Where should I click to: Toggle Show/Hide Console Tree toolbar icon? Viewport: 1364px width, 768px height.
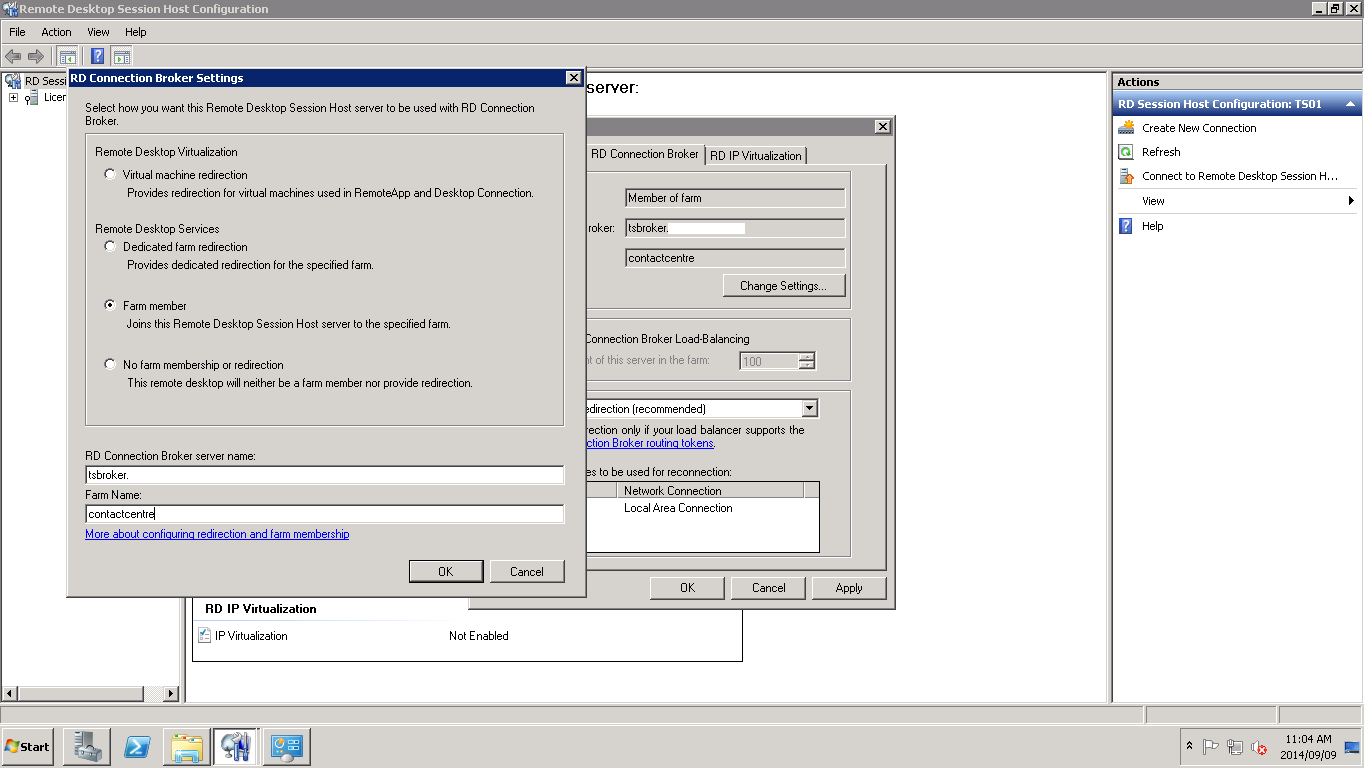[x=68, y=56]
